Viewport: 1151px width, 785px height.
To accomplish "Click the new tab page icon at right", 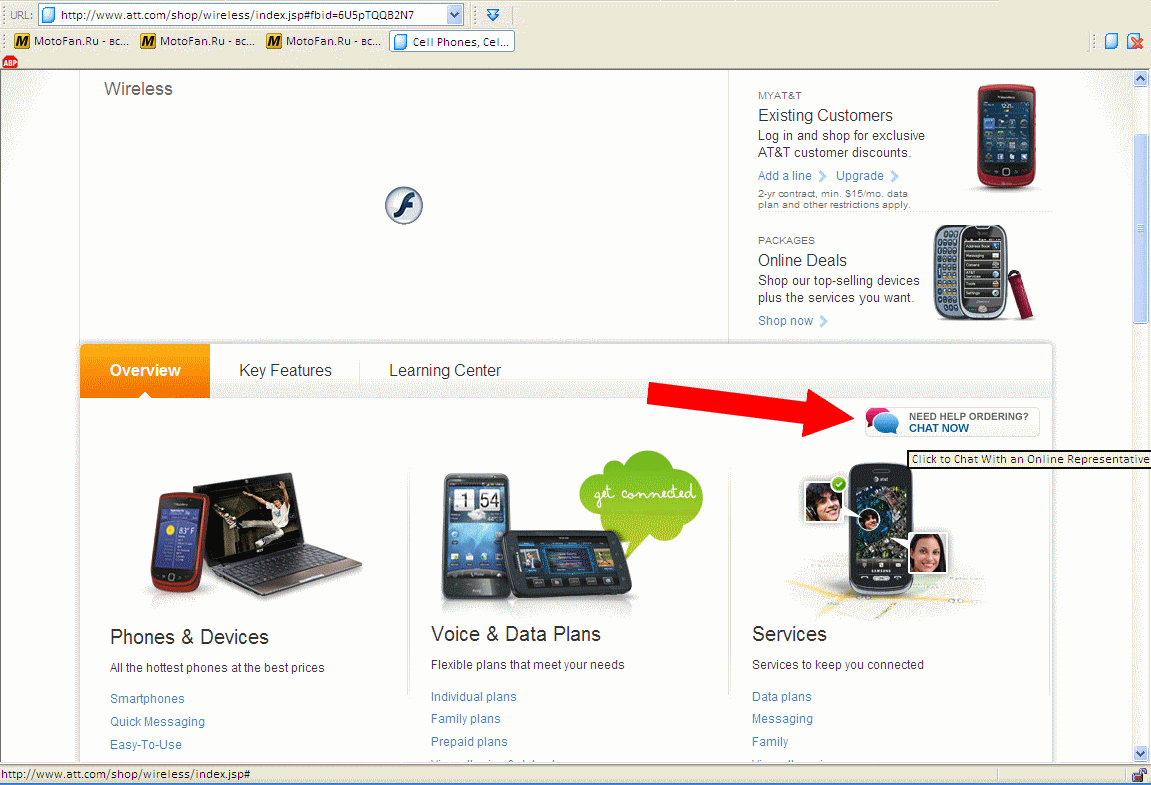I will [1111, 41].
